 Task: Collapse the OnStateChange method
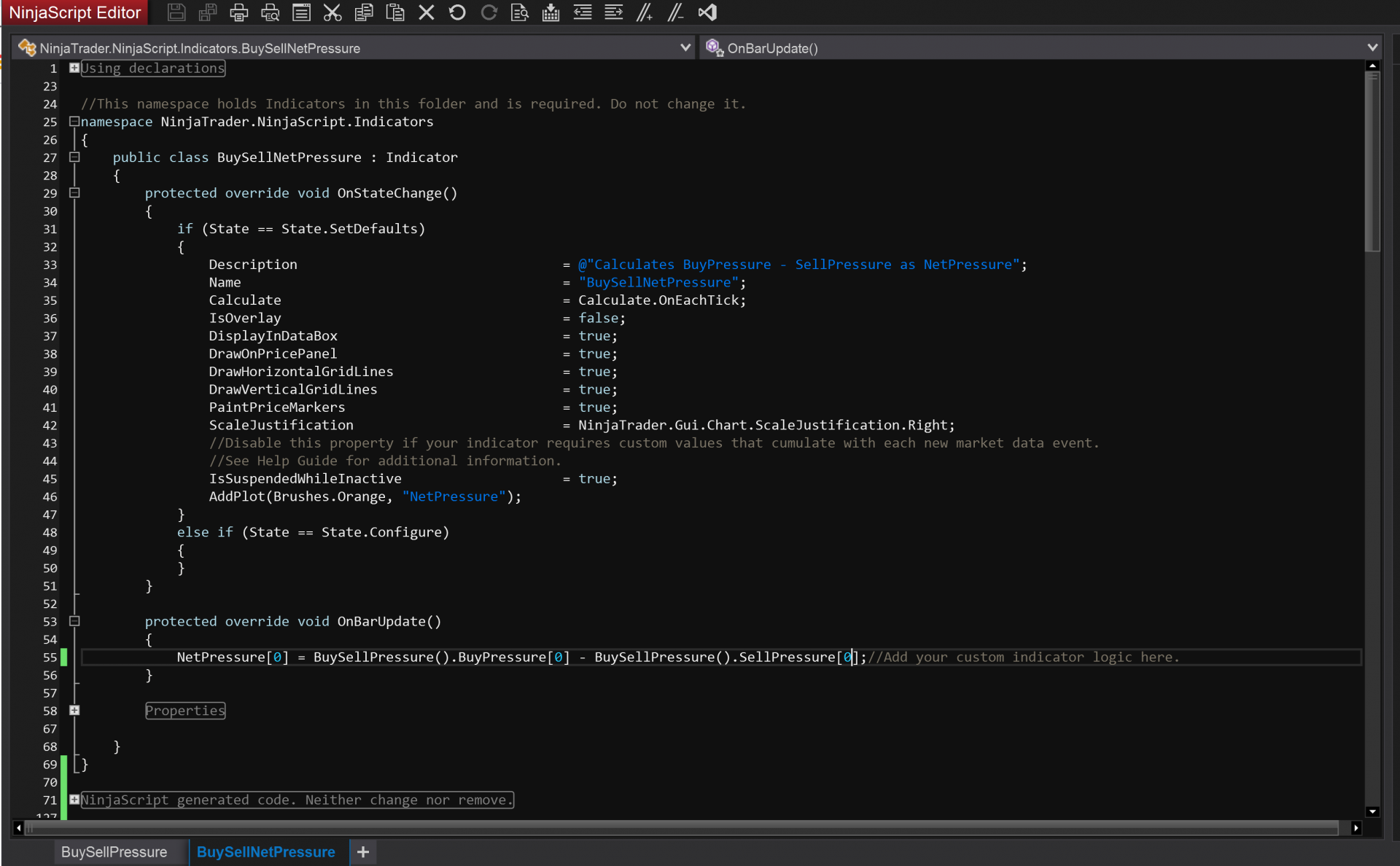74,193
